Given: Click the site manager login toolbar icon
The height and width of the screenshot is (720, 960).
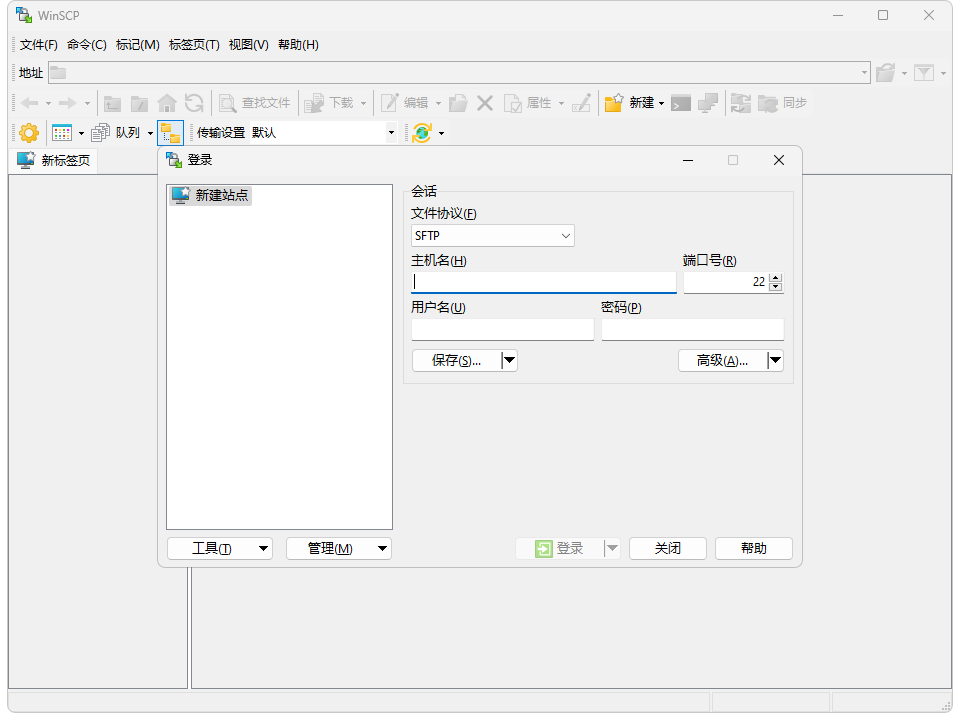Looking at the screenshot, I should coord(170,132).
